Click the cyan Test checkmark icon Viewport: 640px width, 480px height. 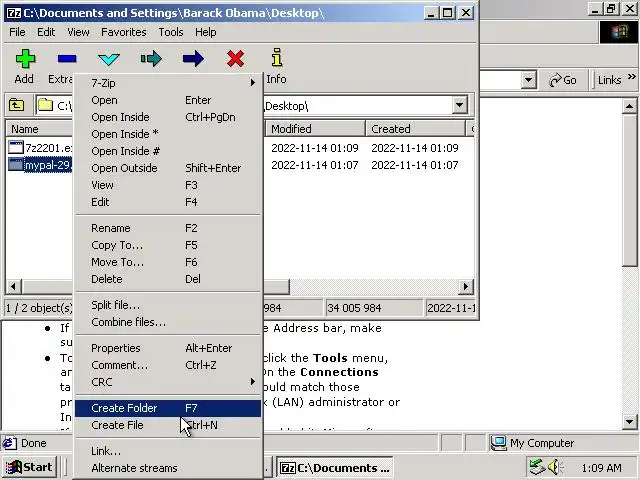(x=109, y=60)
